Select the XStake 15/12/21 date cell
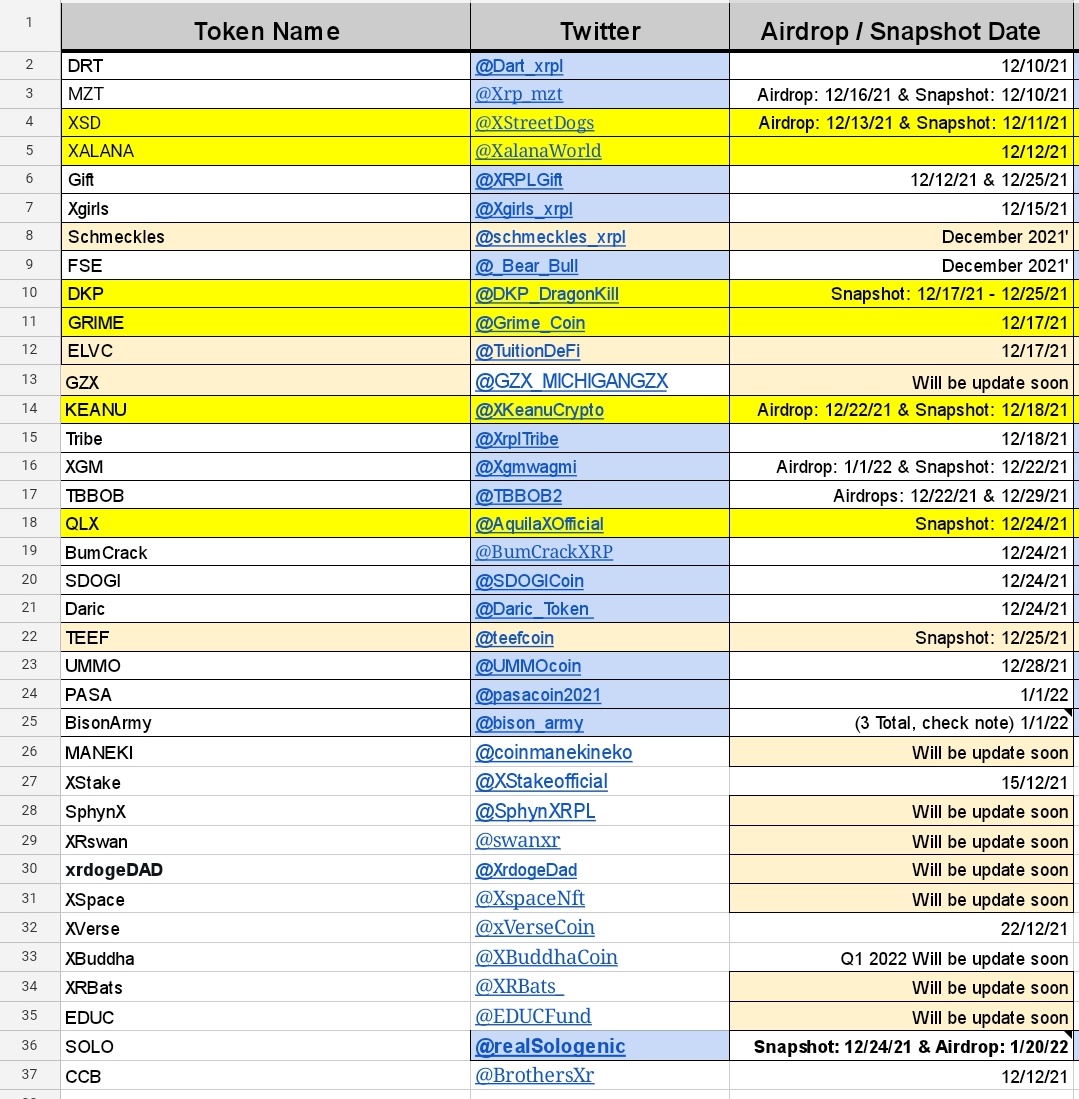The height and width of the screenshot is (1099, 1079). click(x=901, y=781)
